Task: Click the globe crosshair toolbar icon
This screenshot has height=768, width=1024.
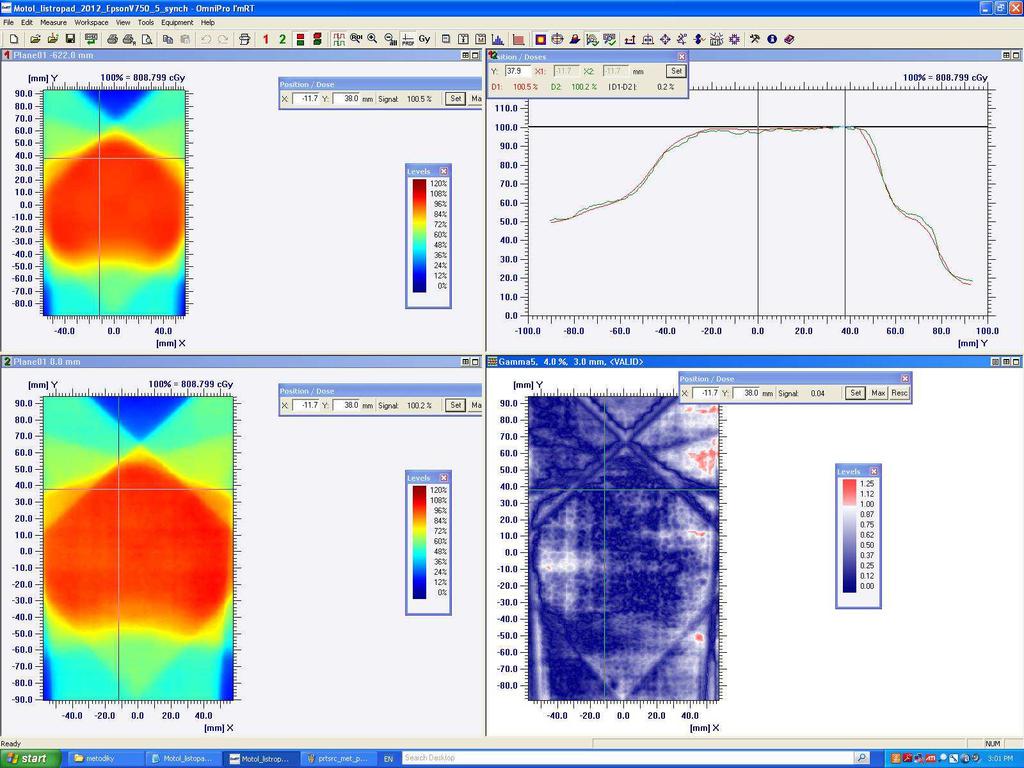Action: coord(557,39)
